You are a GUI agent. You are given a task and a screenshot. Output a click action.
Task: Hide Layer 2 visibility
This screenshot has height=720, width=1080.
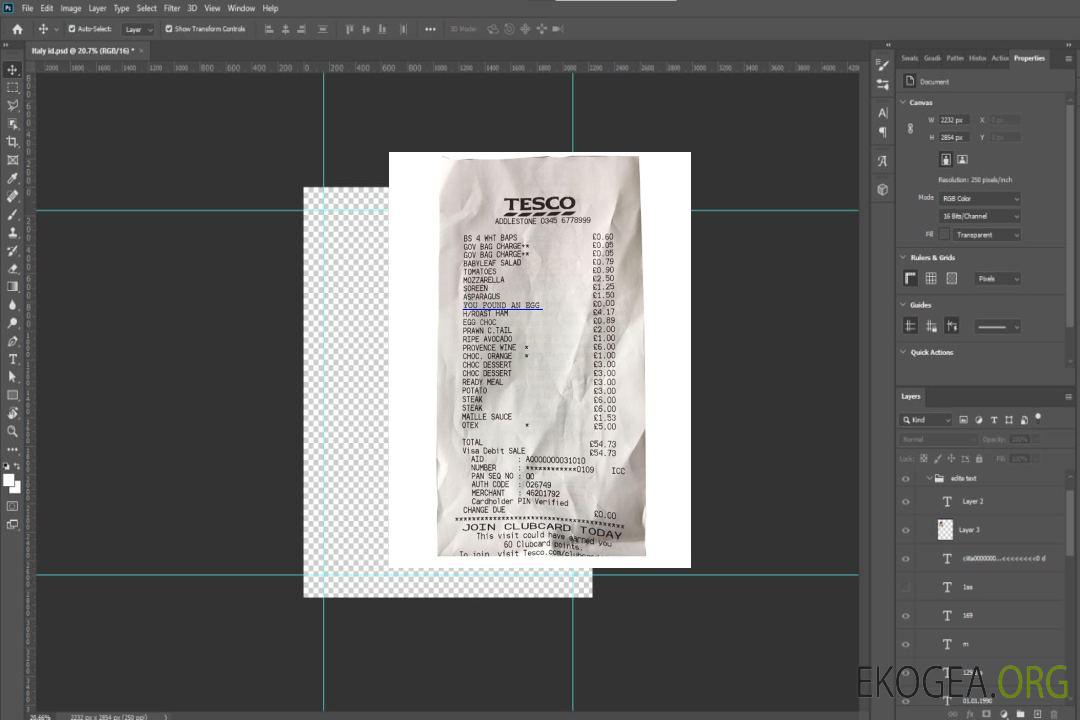pos(906,502)
